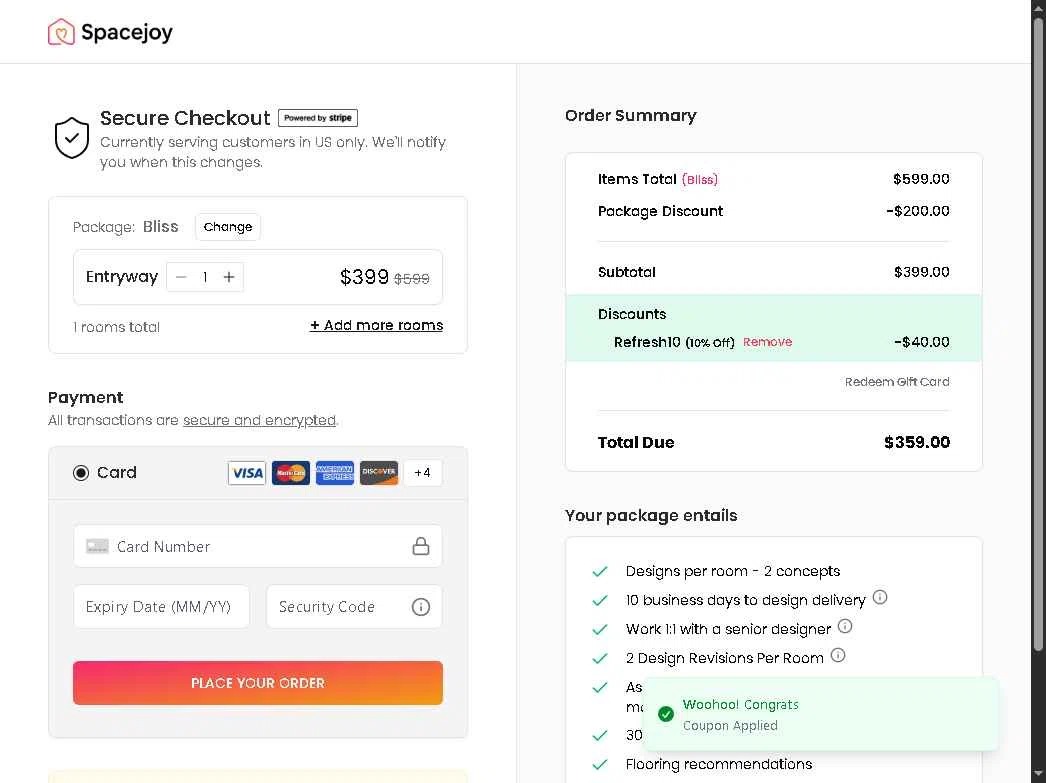Click the -$200.00 Package Discount value

pyautogui.click(x=917, y=211)
